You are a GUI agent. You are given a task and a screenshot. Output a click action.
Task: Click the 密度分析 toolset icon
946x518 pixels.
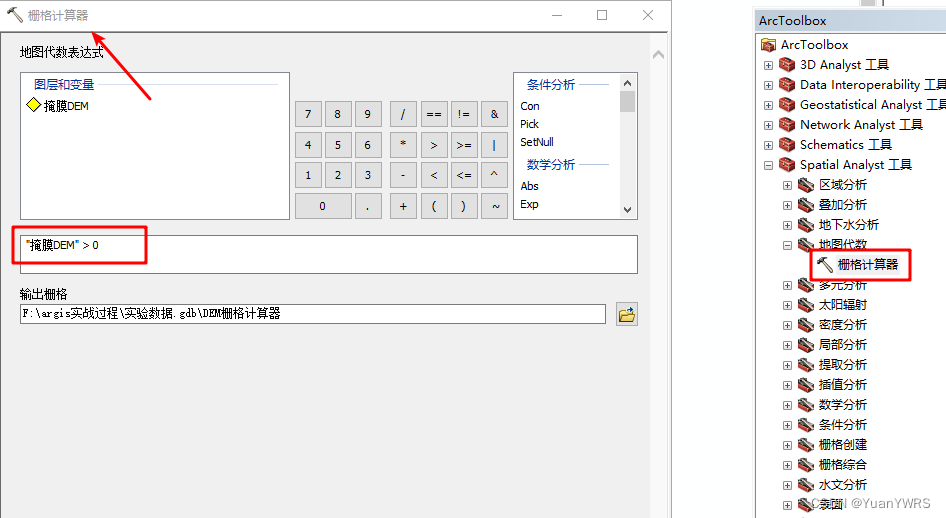(806, 324)
